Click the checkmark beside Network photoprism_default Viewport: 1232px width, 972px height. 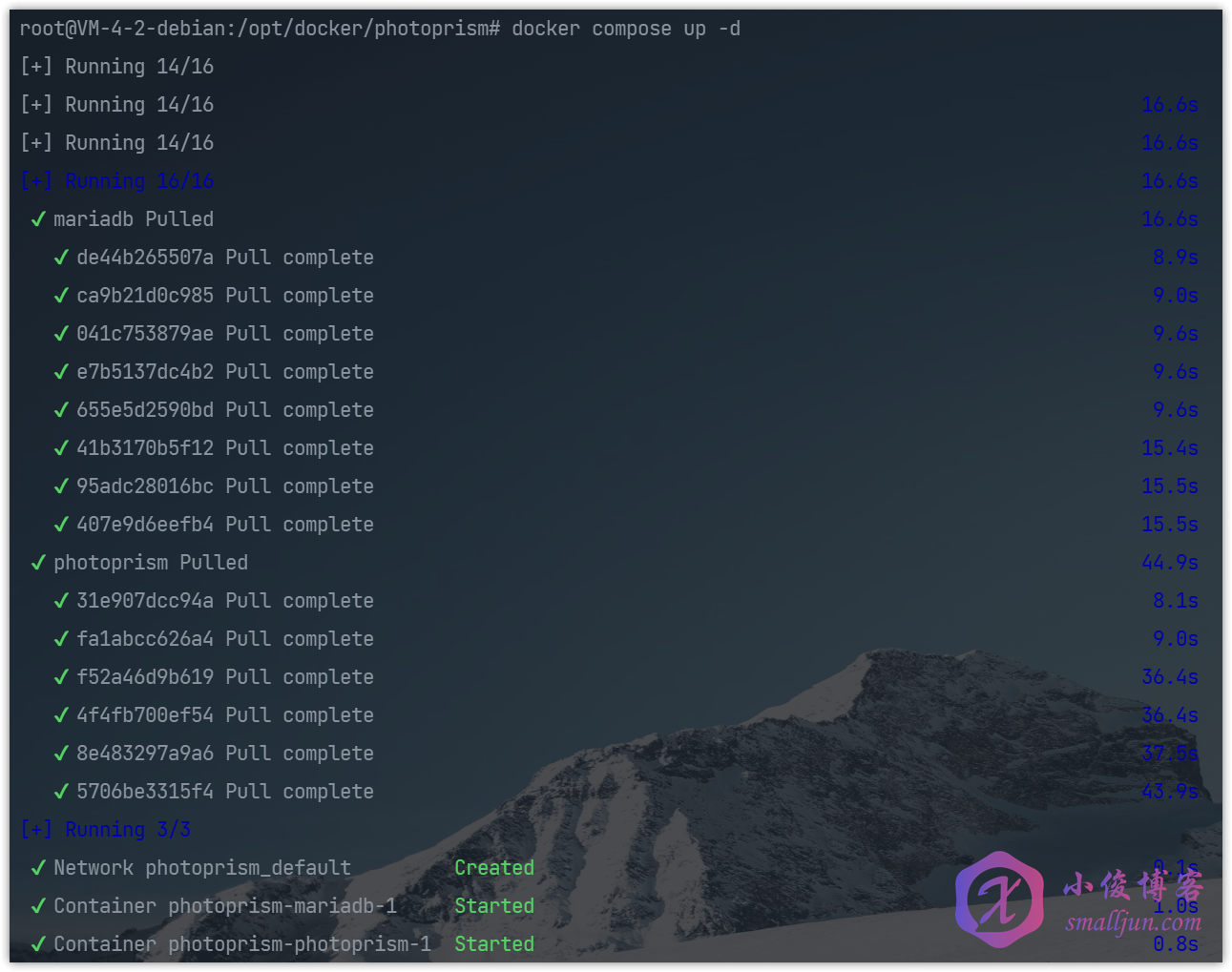point(38,868)
